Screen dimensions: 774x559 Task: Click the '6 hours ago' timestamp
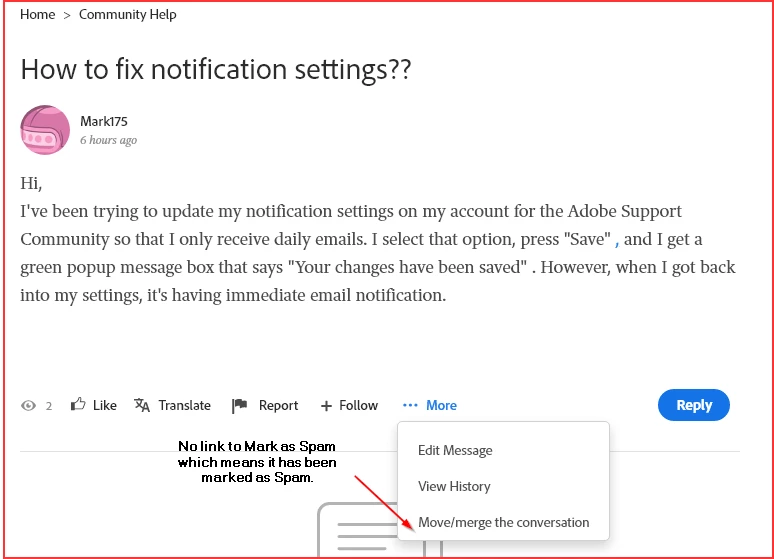click(x=109, y=140)
